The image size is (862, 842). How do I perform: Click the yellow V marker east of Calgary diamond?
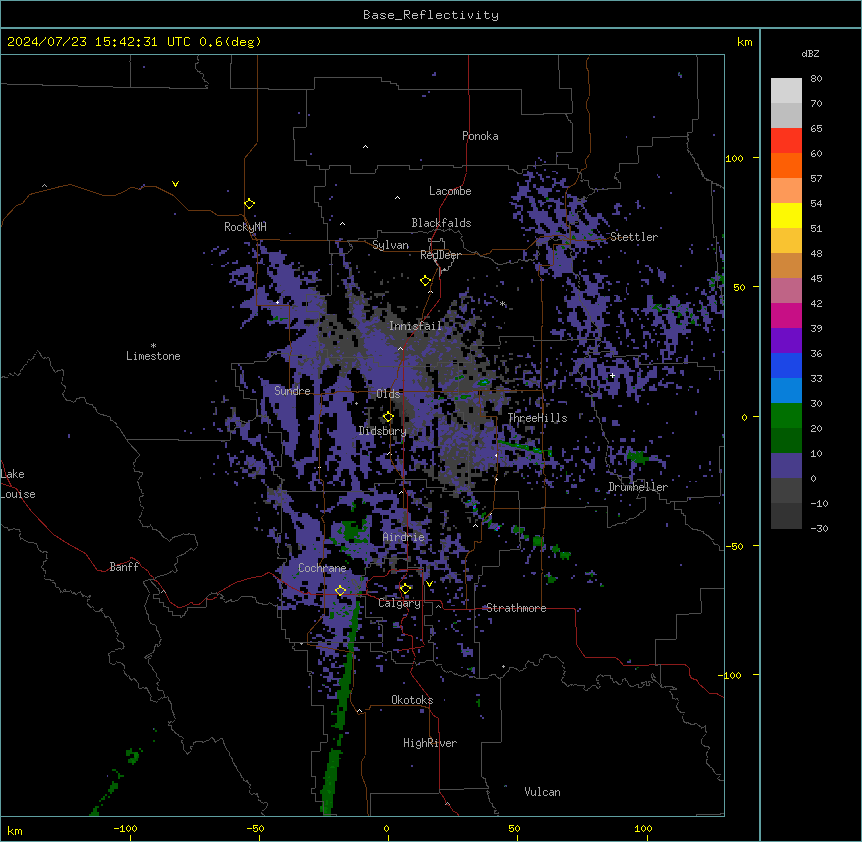[429, 584]
